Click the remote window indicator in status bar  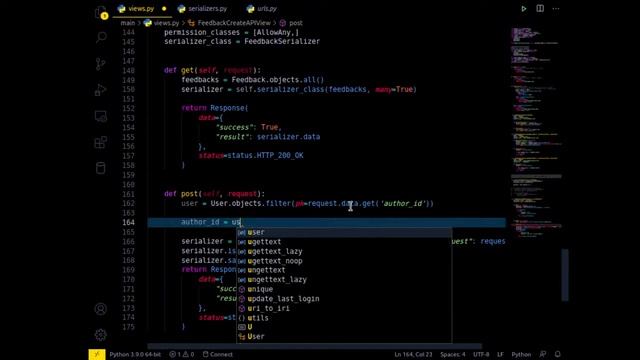click(97, 354)
